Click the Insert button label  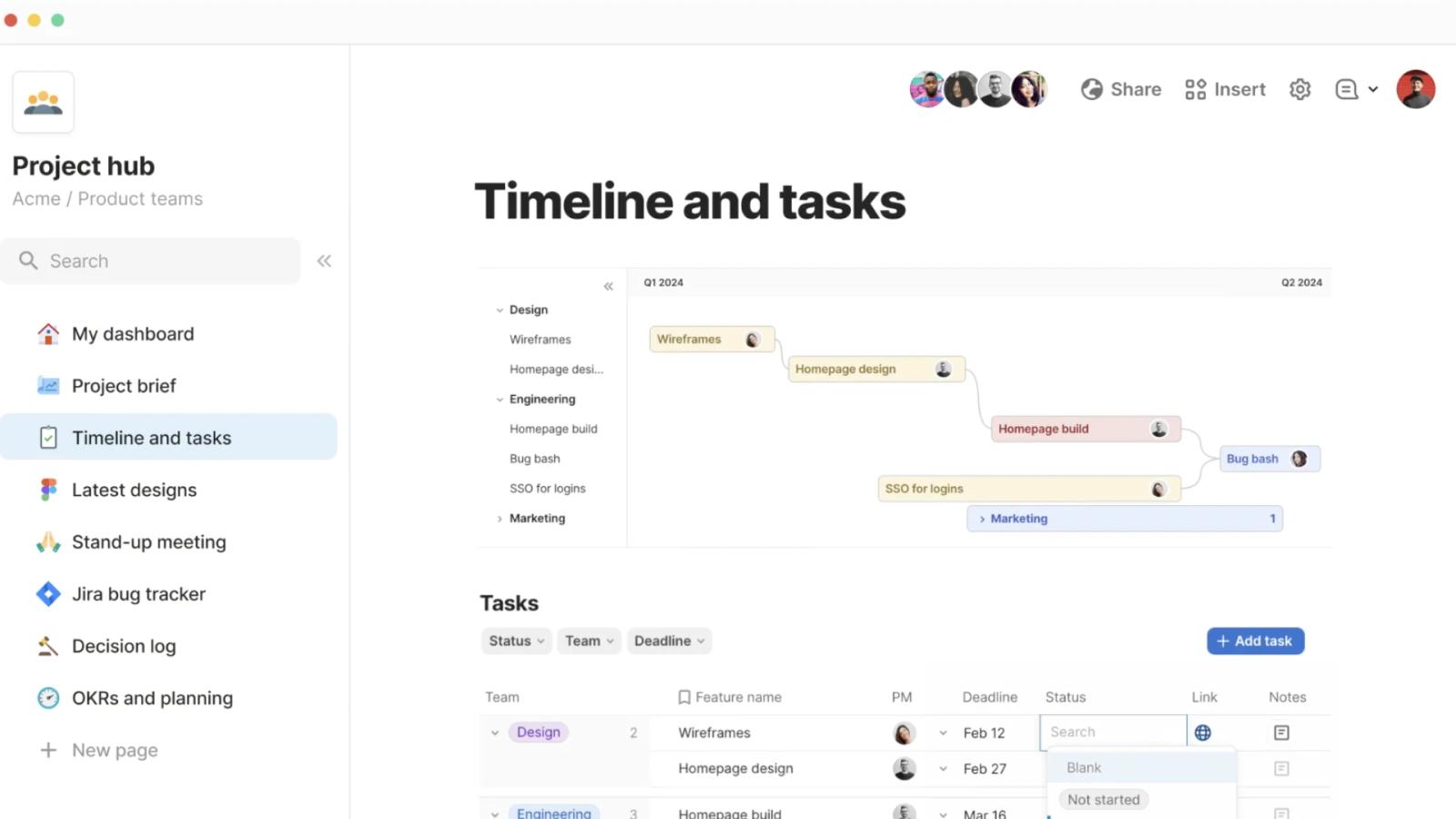pos(1239,89)
